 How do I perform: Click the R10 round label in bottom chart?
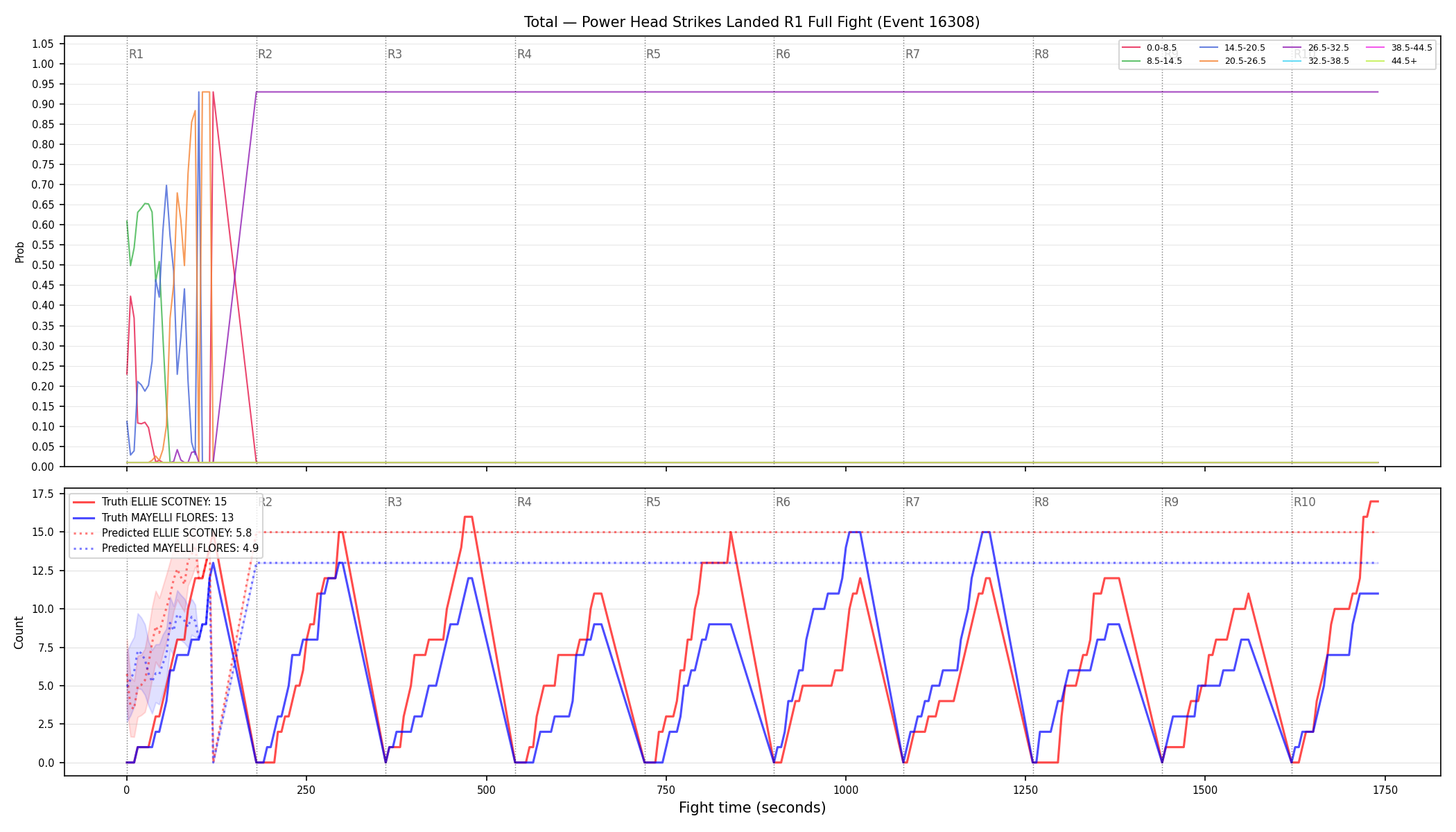pyautogui.click(x=1304, y=502)
